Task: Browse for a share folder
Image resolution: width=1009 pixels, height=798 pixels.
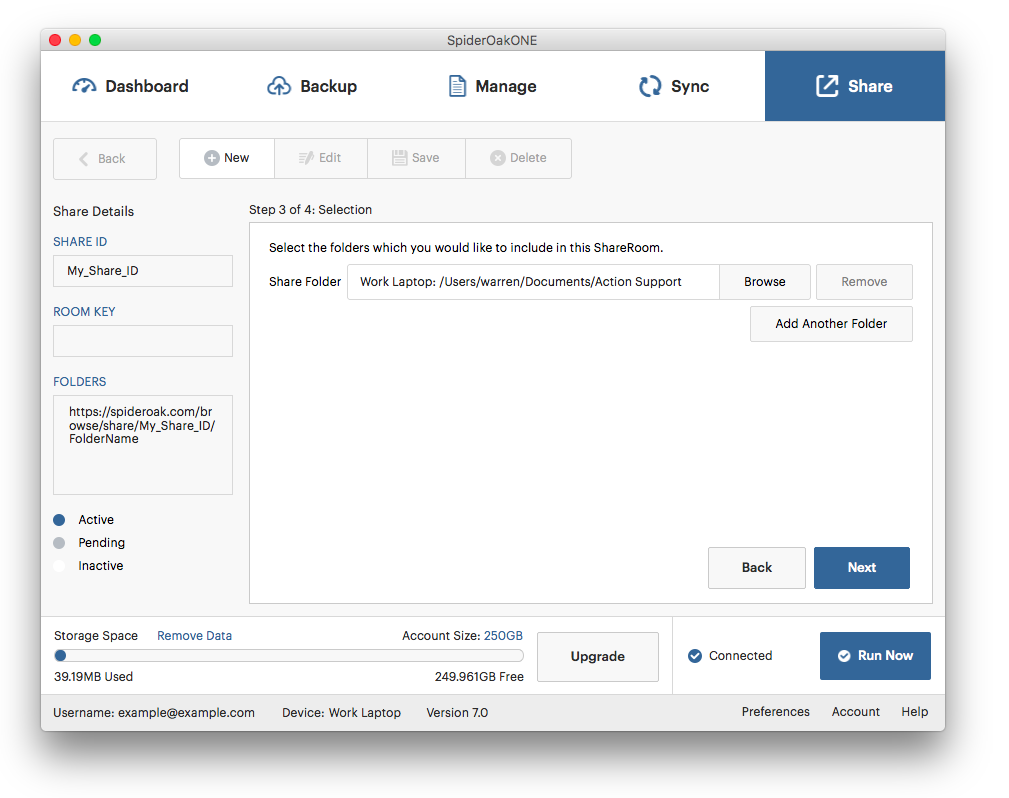Action: [764, 282]
